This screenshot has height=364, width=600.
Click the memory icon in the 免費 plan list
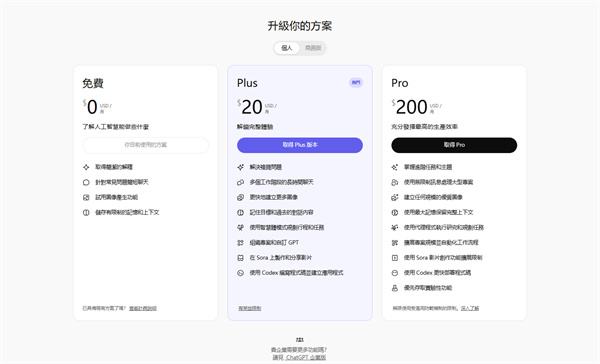tap(86, 212)
